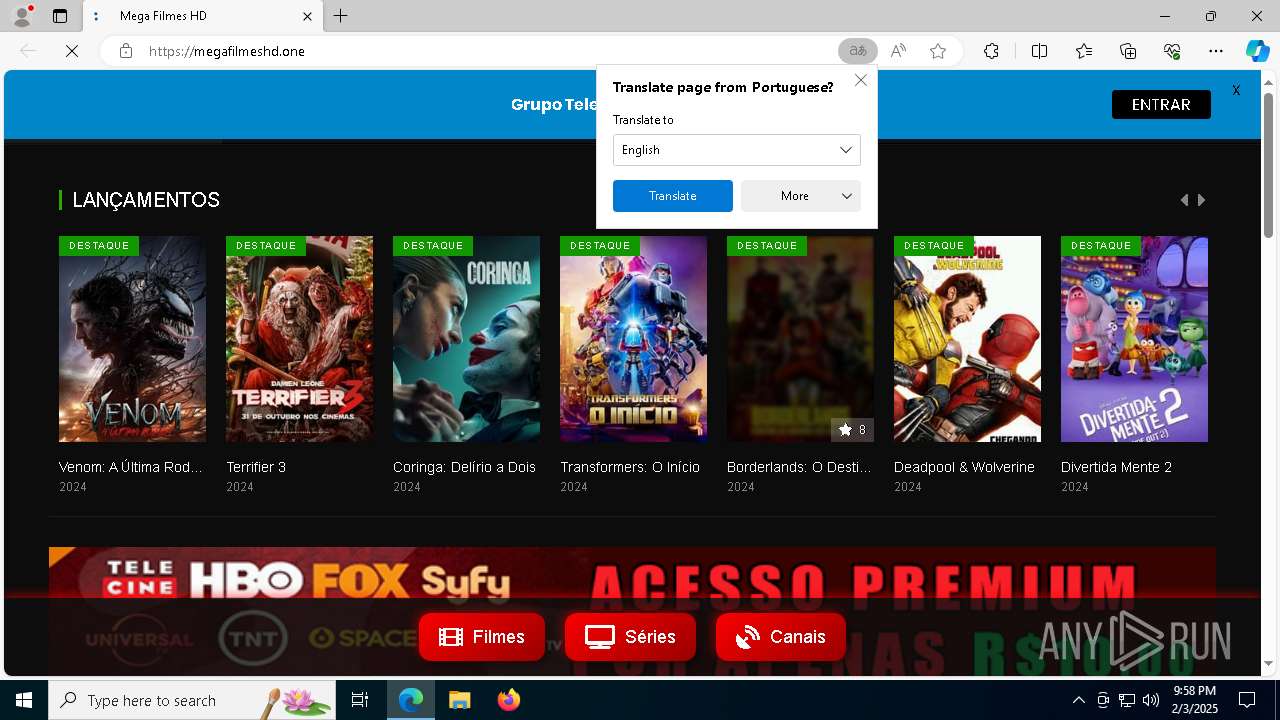This screenshot has height=720, width=1280.
Task: Open the Séries section button
Action: pyautogui.click(x=630, y=637)
